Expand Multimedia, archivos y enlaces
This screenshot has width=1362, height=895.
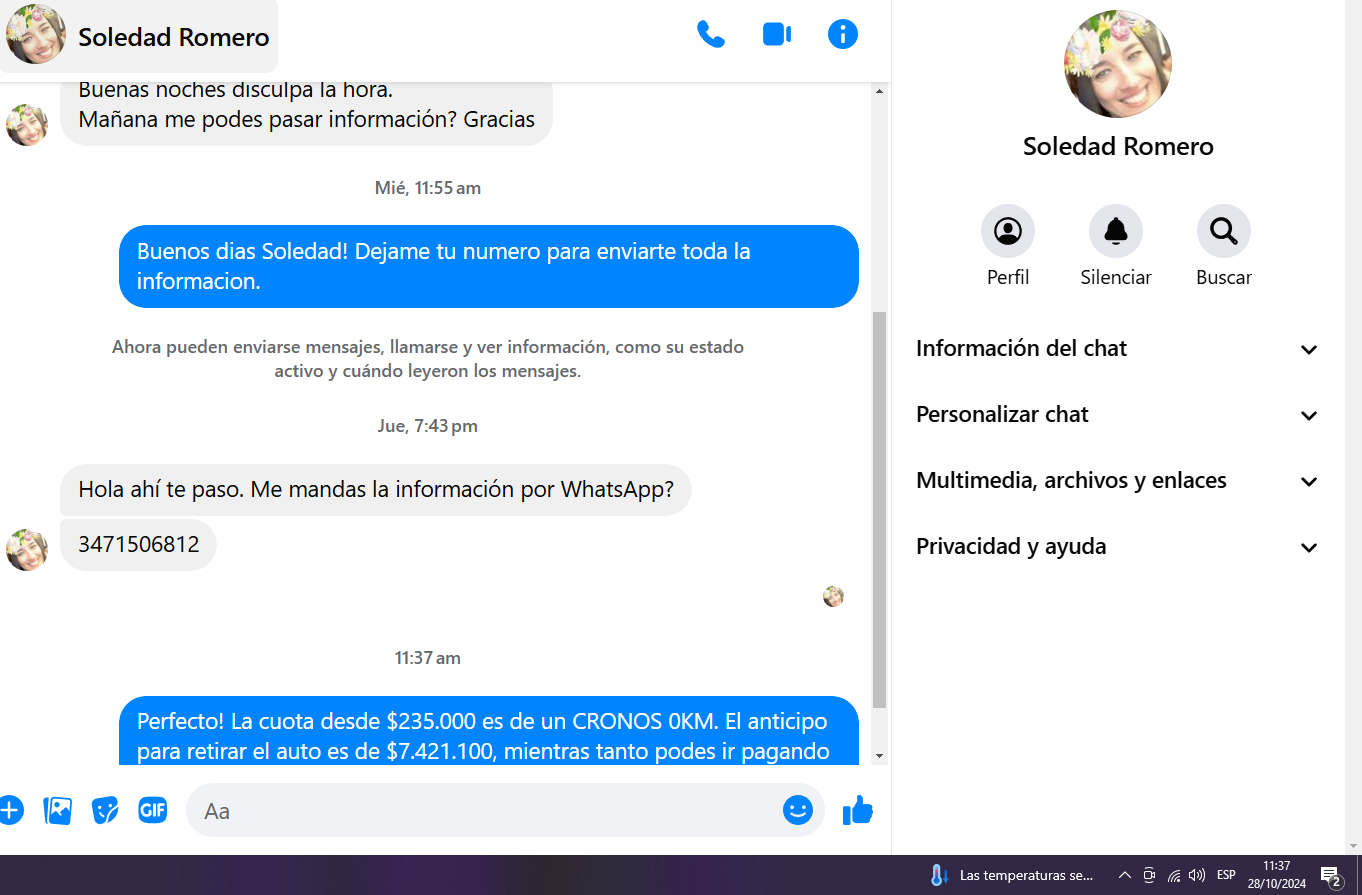coord(1117,481)
